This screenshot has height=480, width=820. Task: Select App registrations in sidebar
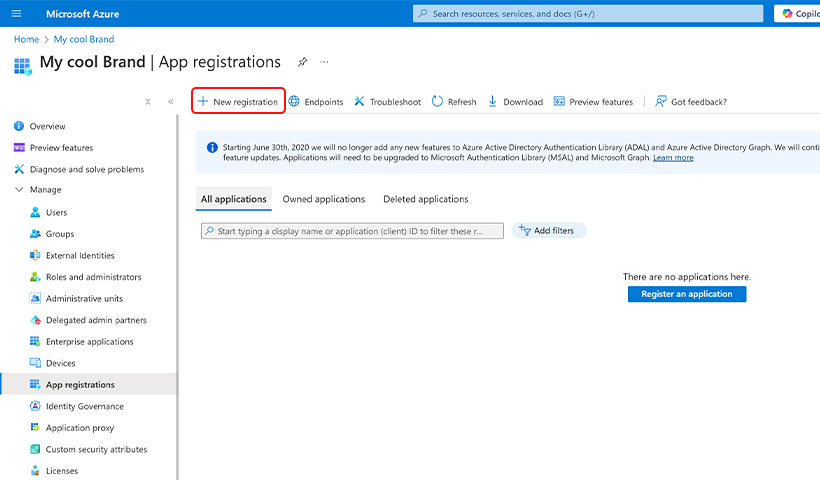tap(89, 384)
